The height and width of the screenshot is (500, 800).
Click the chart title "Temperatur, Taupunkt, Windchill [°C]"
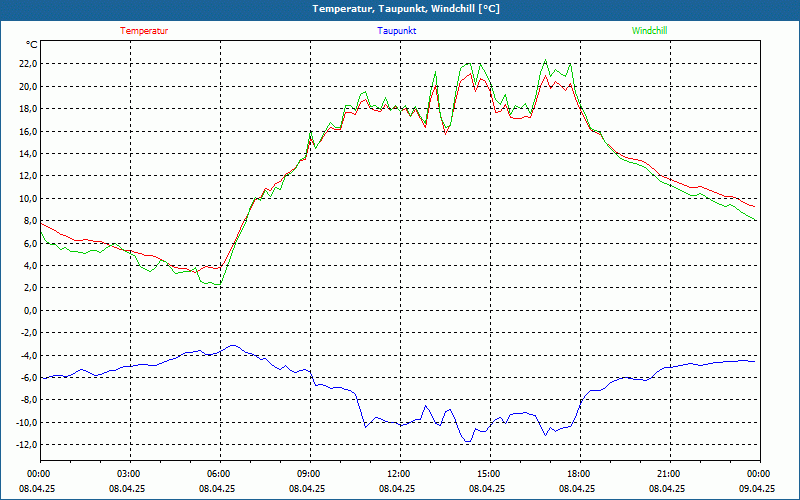(406, 9)
